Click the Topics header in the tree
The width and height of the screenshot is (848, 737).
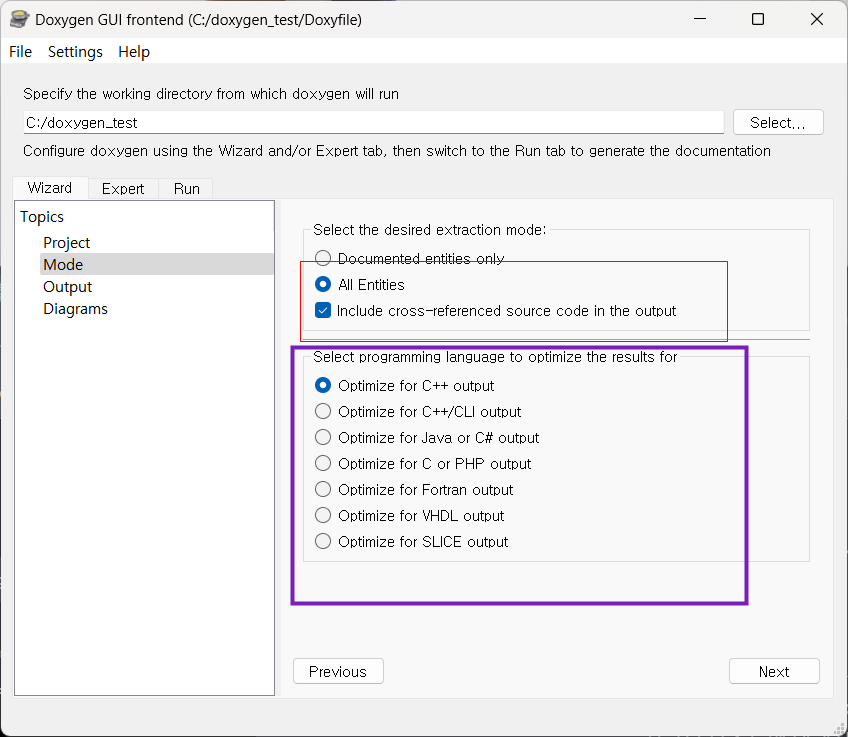tap(42, 217)
